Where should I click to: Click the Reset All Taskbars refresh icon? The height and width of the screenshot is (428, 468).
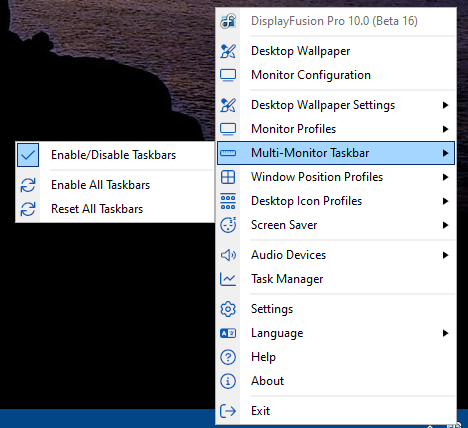(x=28, y=209)
